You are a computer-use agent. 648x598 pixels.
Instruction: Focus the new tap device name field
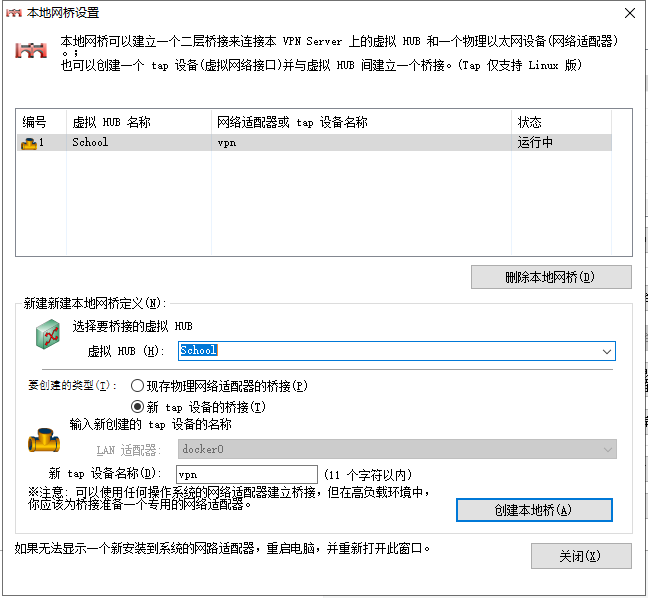tap(246, 474)
